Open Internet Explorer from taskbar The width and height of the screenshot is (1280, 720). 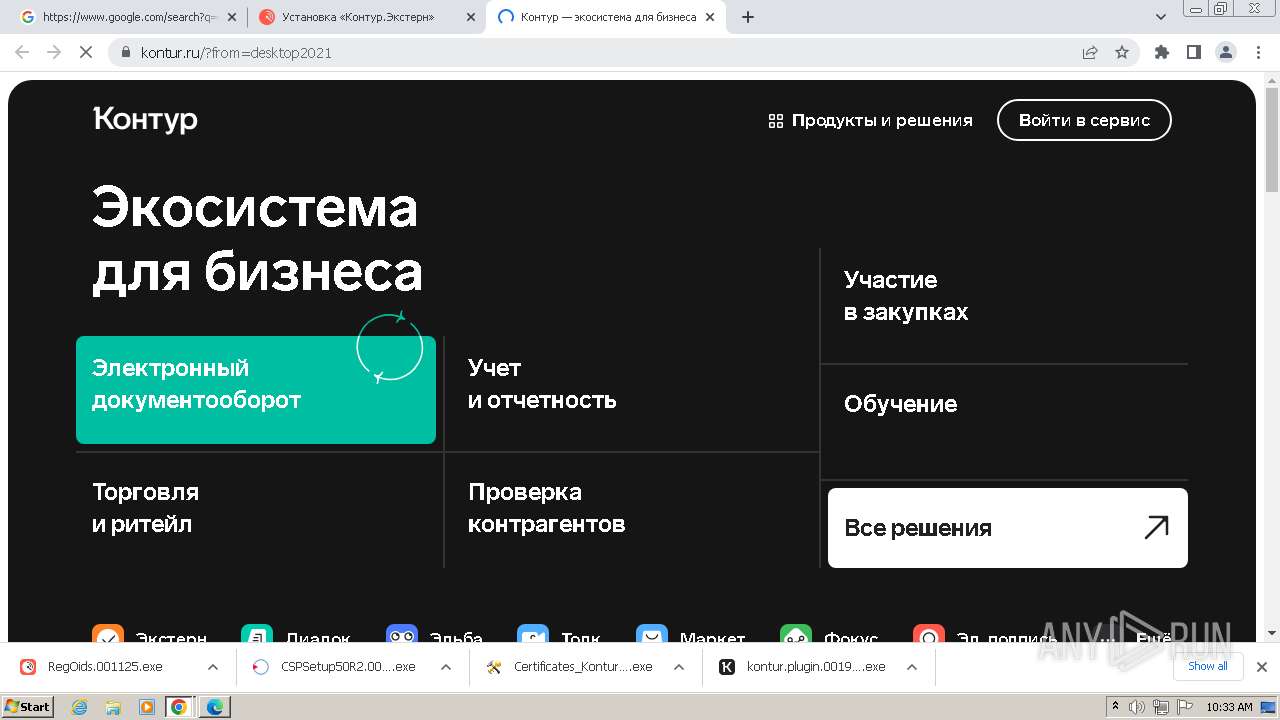coord(80,707)
